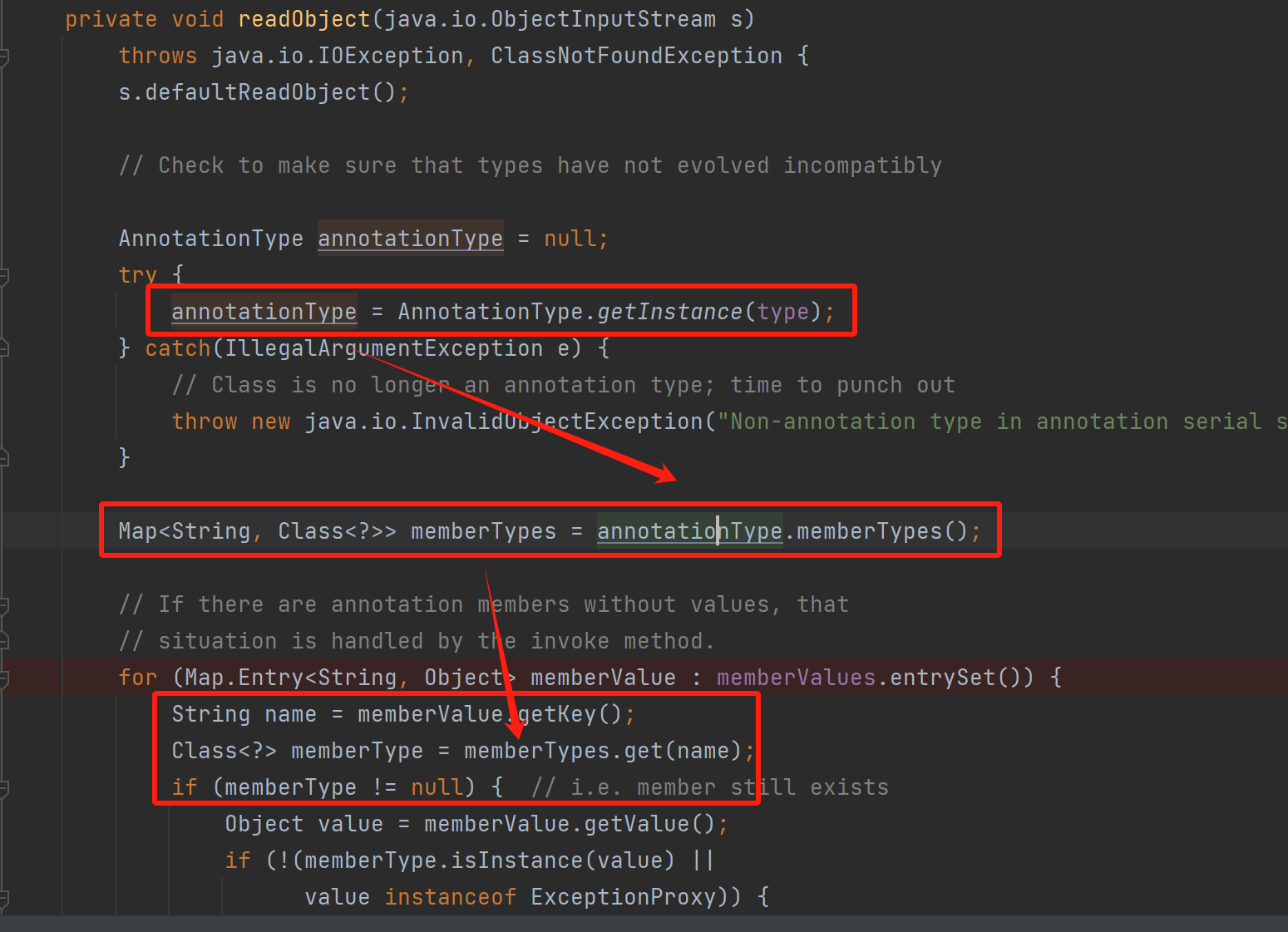Click fold marker beside 'value instanceof ExceptionProxy' line

(x=4, y=898)
